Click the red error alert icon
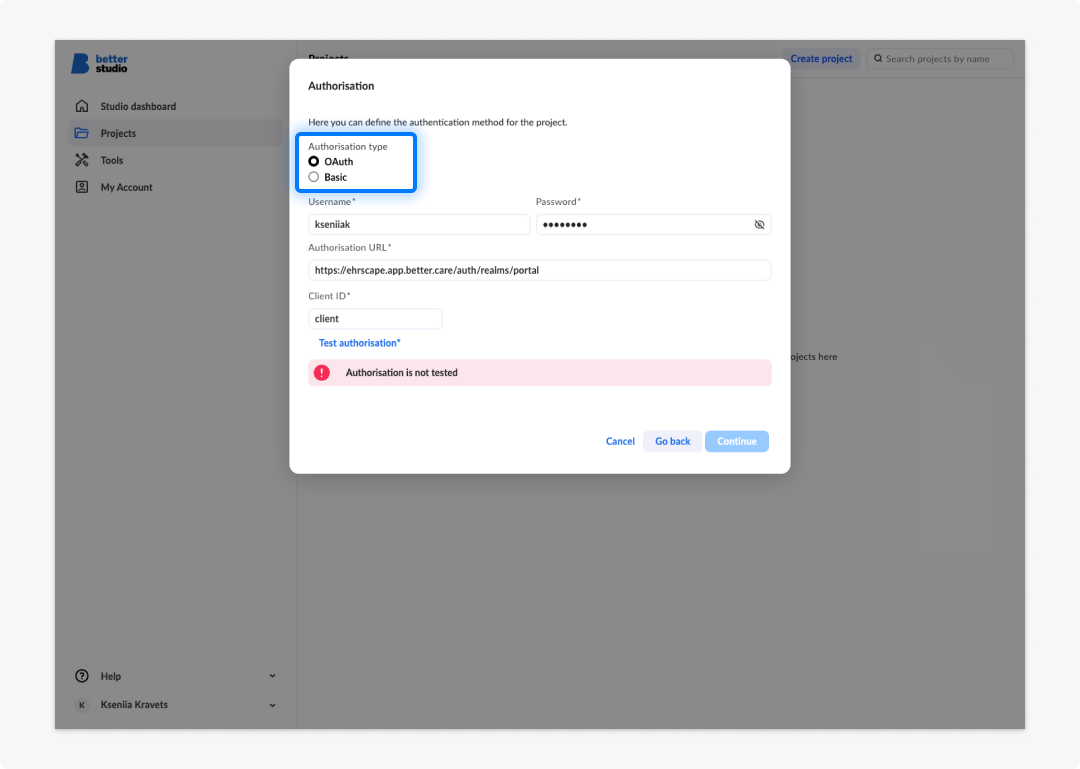1080x769 pixels. pyautogui.click(x=322, y=373)
